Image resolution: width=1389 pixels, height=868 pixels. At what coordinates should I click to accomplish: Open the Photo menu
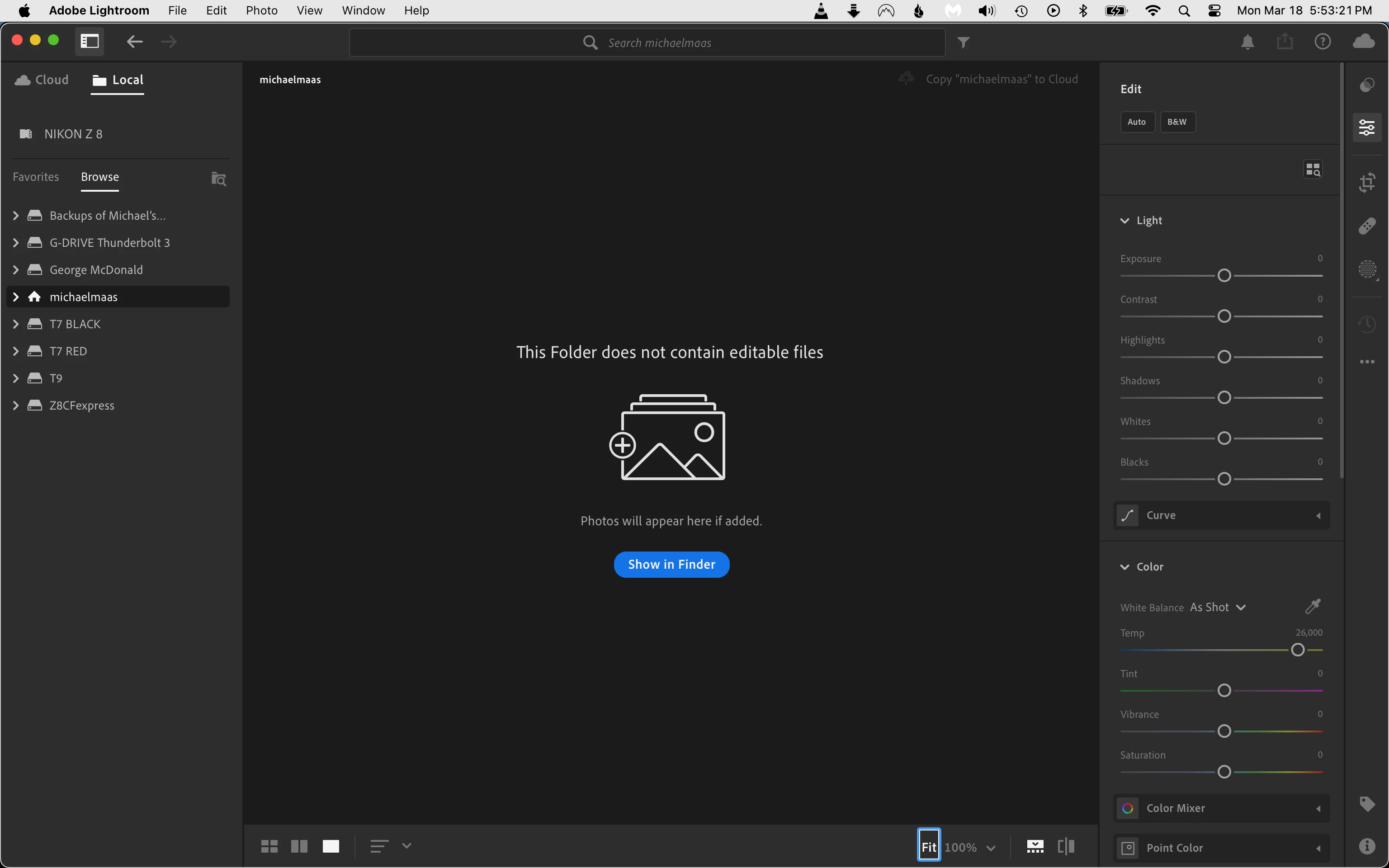tap(262, 10)
